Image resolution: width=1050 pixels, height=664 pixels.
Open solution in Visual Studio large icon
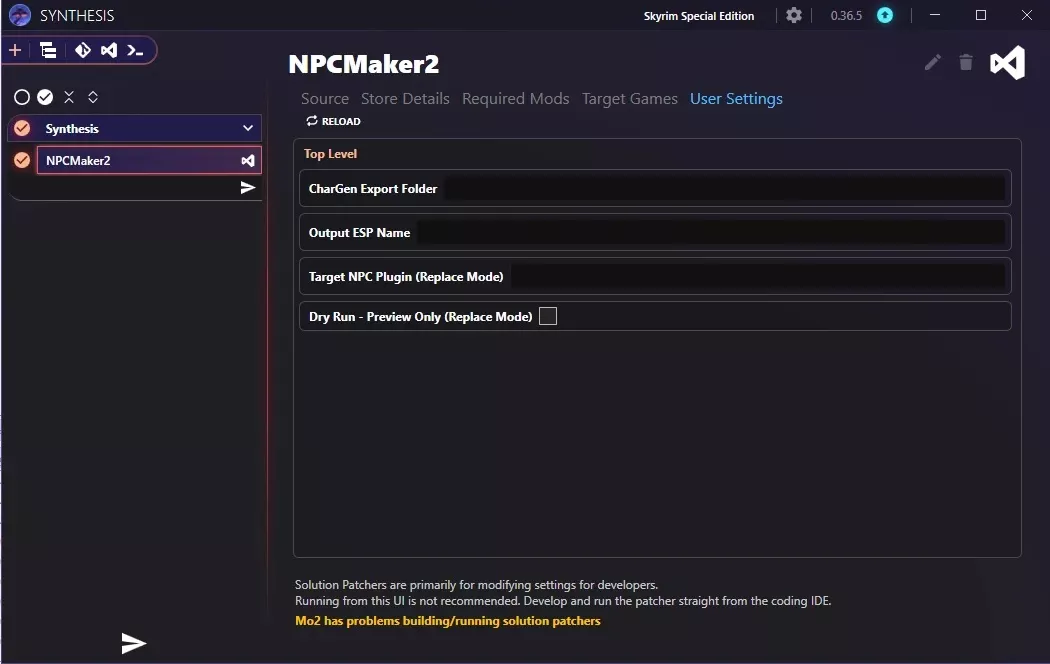(x=1007, y=63)
